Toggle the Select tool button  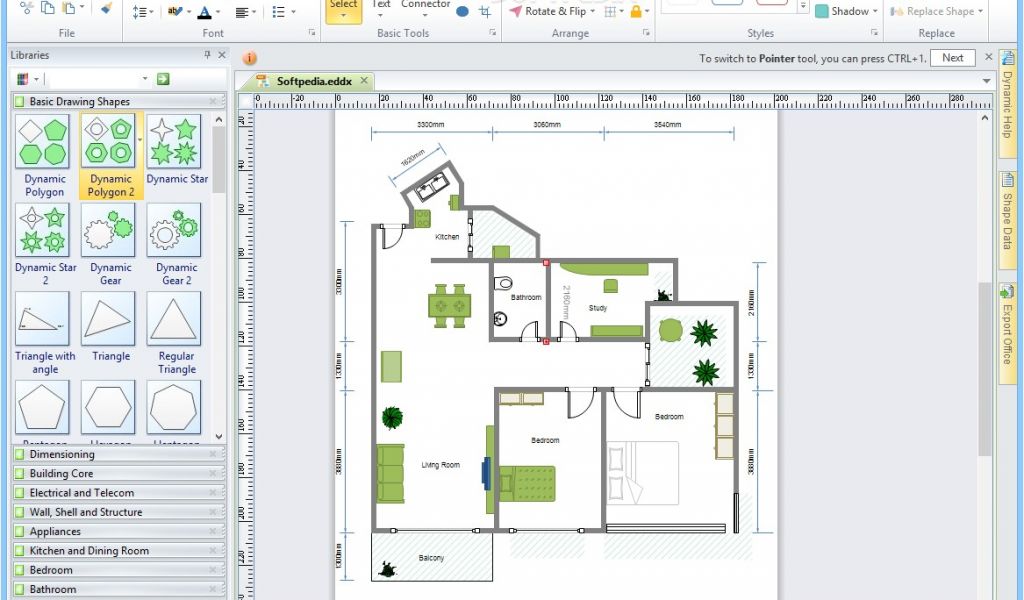[343, 10]
